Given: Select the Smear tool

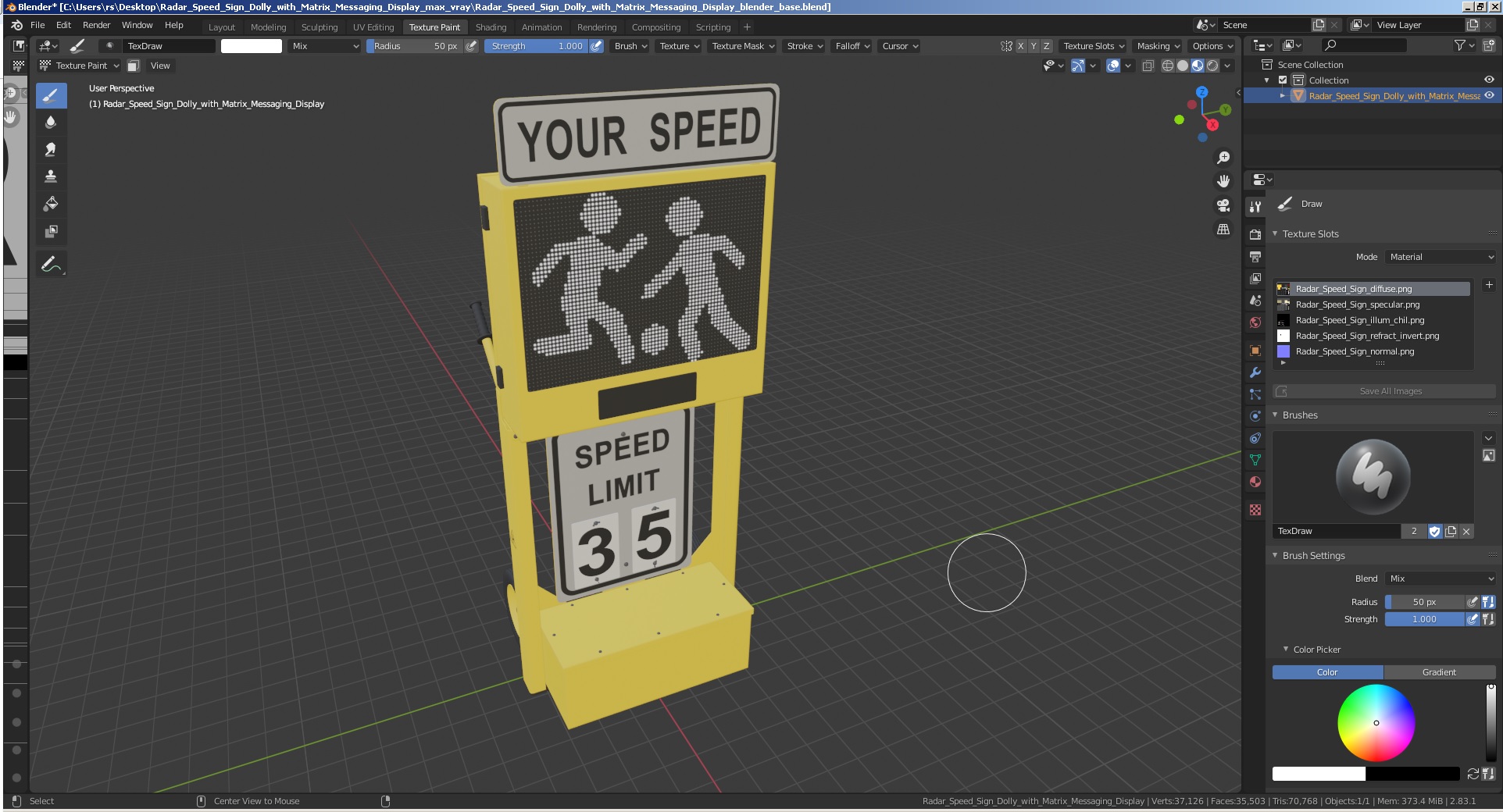Looking at the screenshot, I should coord(51,149).
